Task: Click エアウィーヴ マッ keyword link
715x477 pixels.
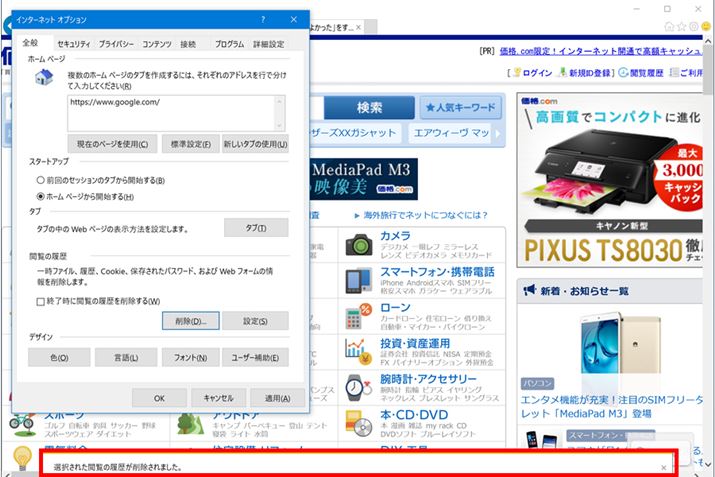Action: click(450, 133)
